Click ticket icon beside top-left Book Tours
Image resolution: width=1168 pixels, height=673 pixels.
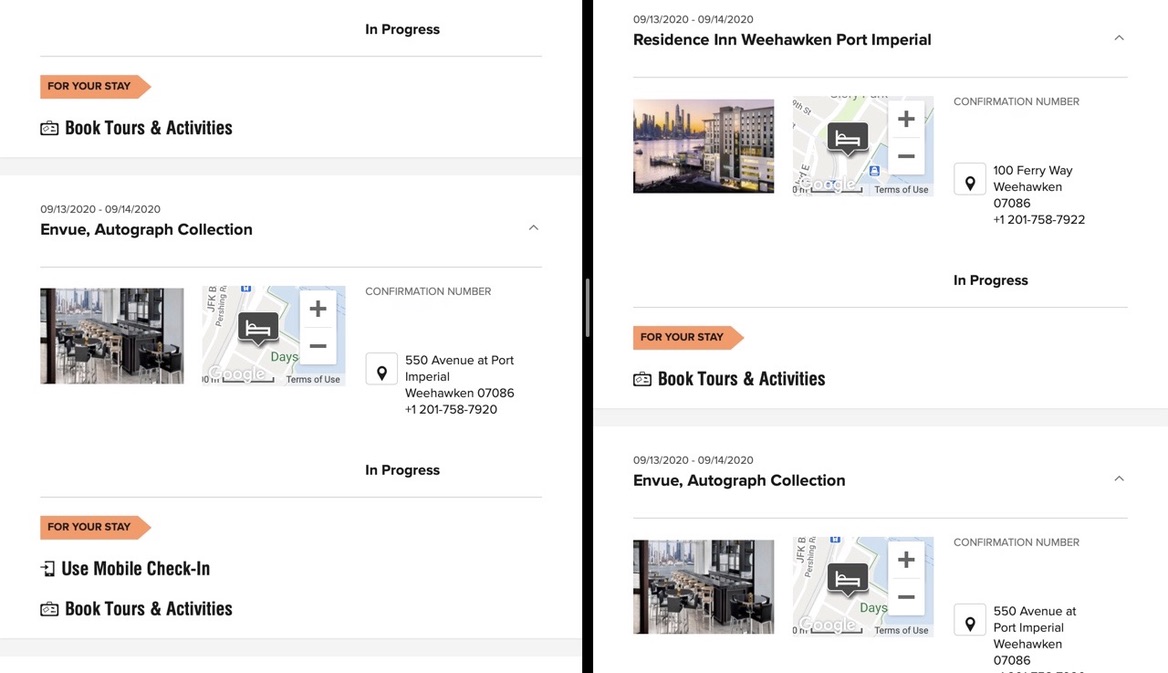49,129
